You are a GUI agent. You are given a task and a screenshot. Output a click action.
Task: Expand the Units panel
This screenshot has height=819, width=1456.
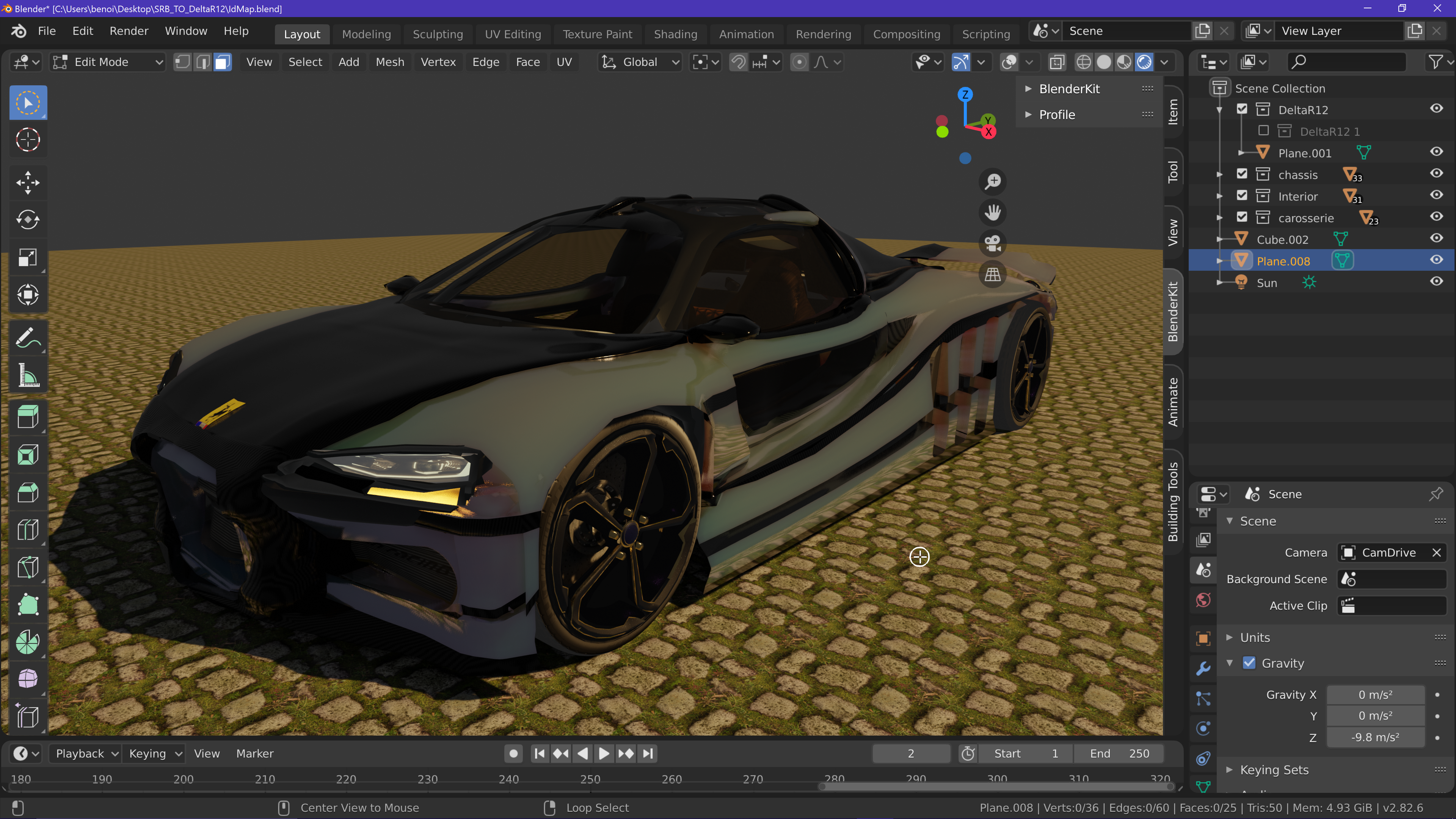(1255, 637)
